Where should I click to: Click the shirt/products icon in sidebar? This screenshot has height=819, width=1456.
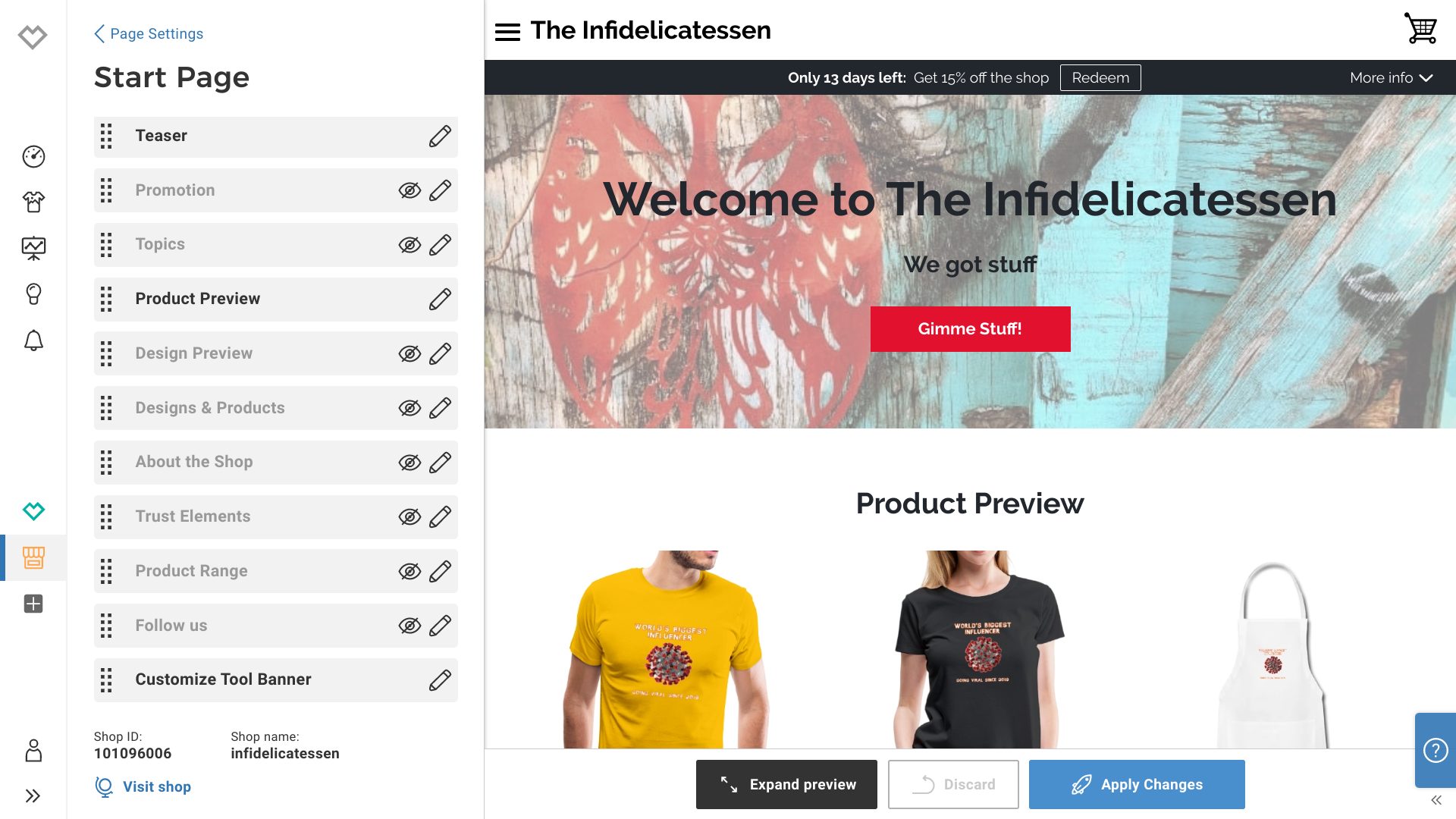click(x=33, y=201)
